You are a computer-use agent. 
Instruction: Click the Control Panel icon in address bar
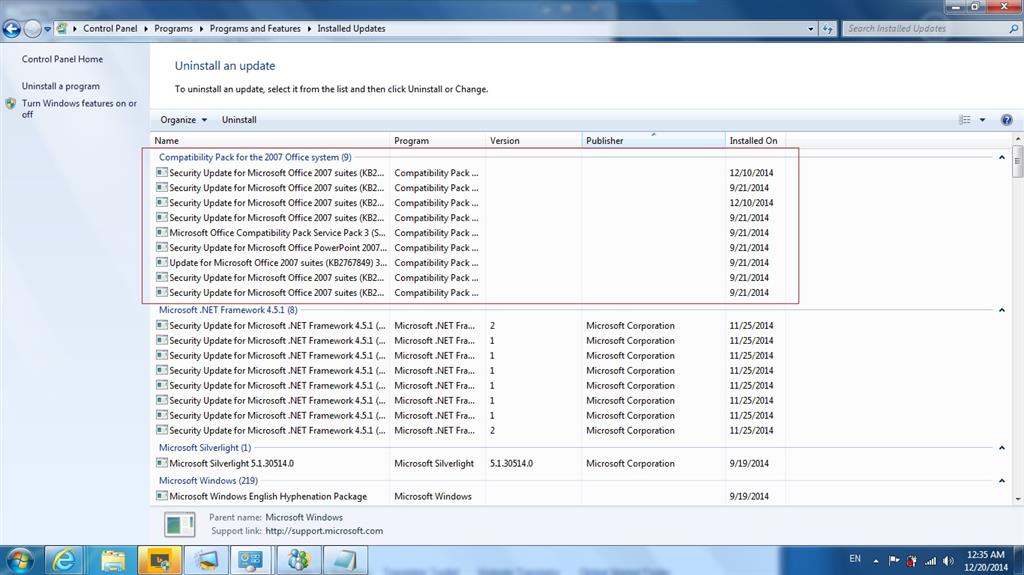coord(62,28)
